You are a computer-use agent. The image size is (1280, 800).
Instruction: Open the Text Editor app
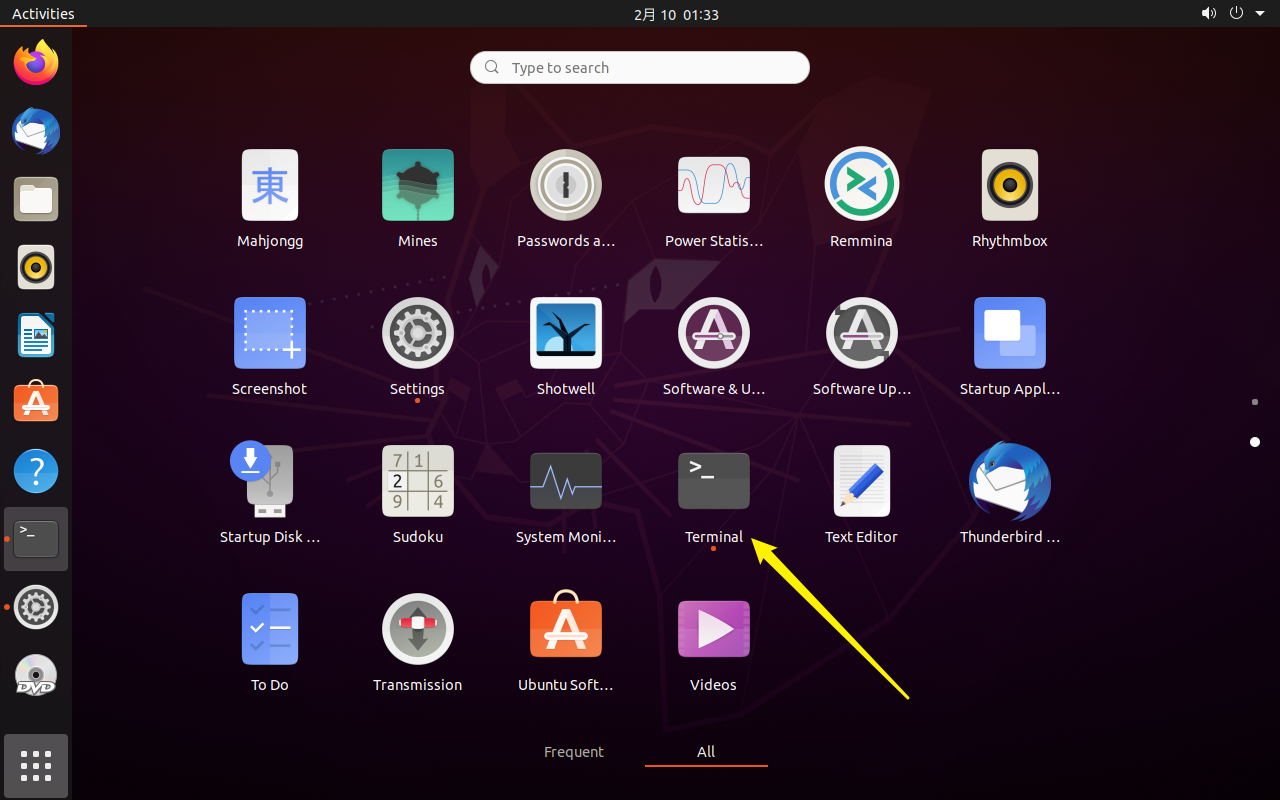click(861, 481)
